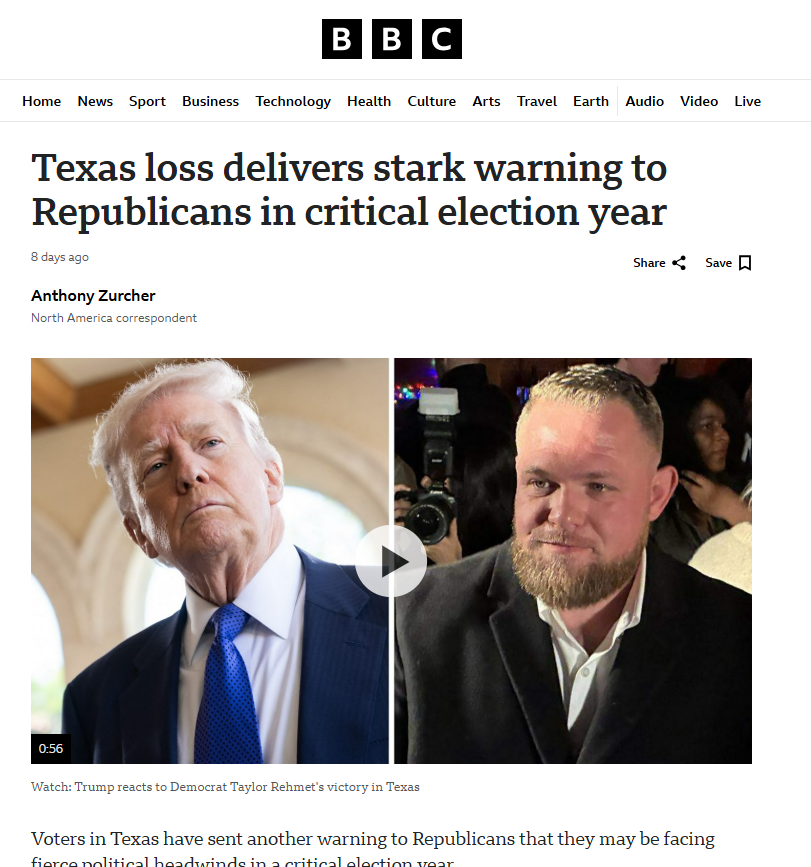Screen dimensions: 811x867
Task: Go to the News section
Action: click(95, 101)
